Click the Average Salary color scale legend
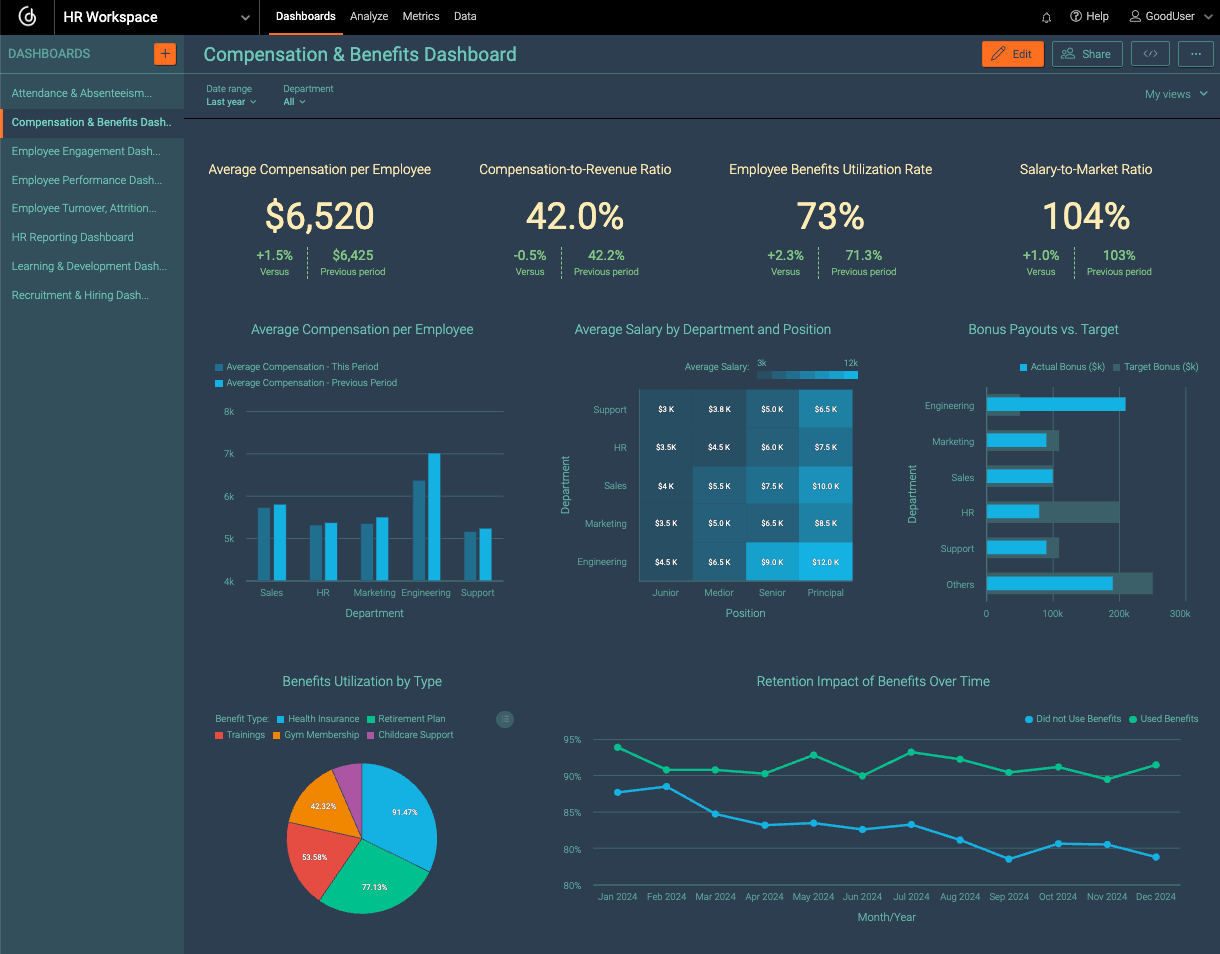1220x954 pixels. 807,374
